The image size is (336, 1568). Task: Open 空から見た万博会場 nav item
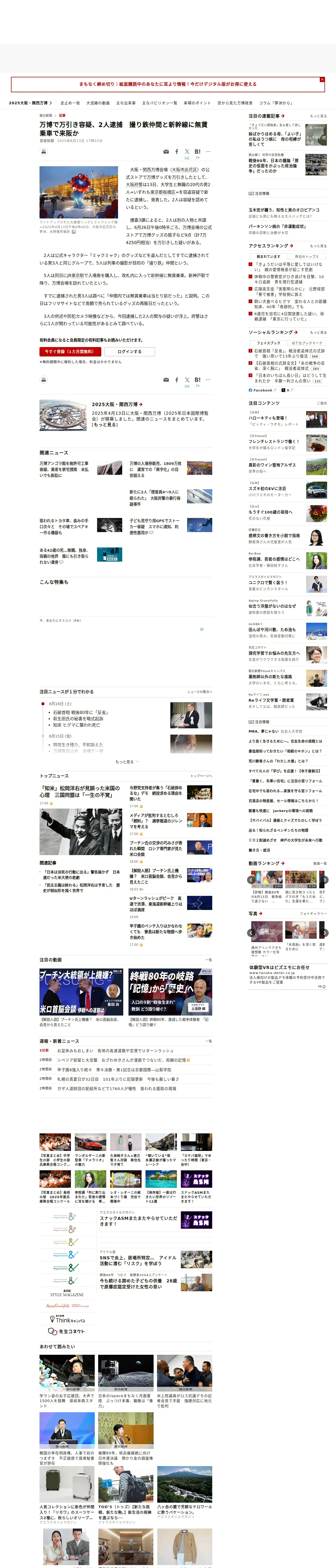click(235, 103)
